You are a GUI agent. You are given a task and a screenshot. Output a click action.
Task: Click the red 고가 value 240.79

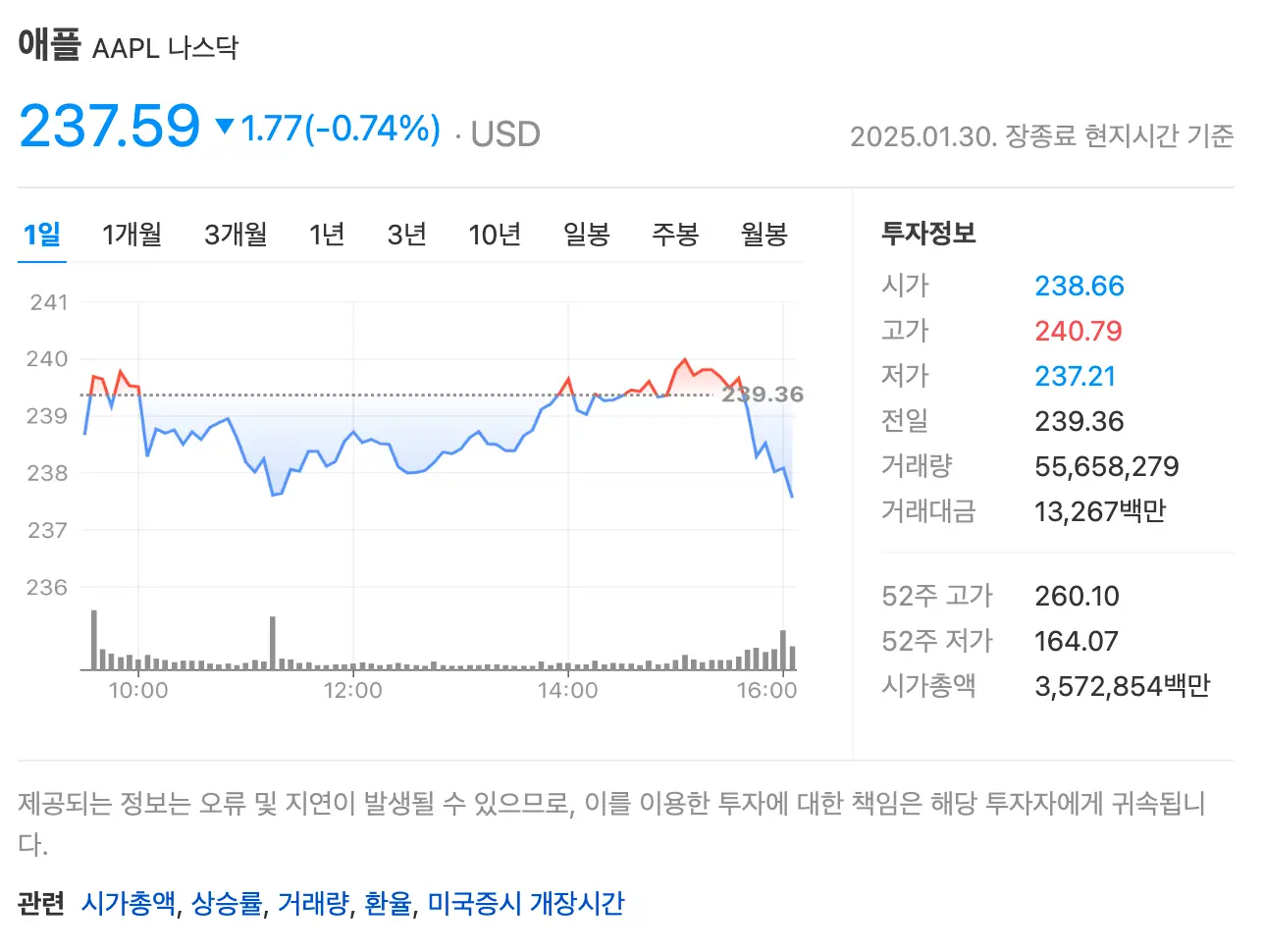pyautogui.click(x=1079, y=332)
